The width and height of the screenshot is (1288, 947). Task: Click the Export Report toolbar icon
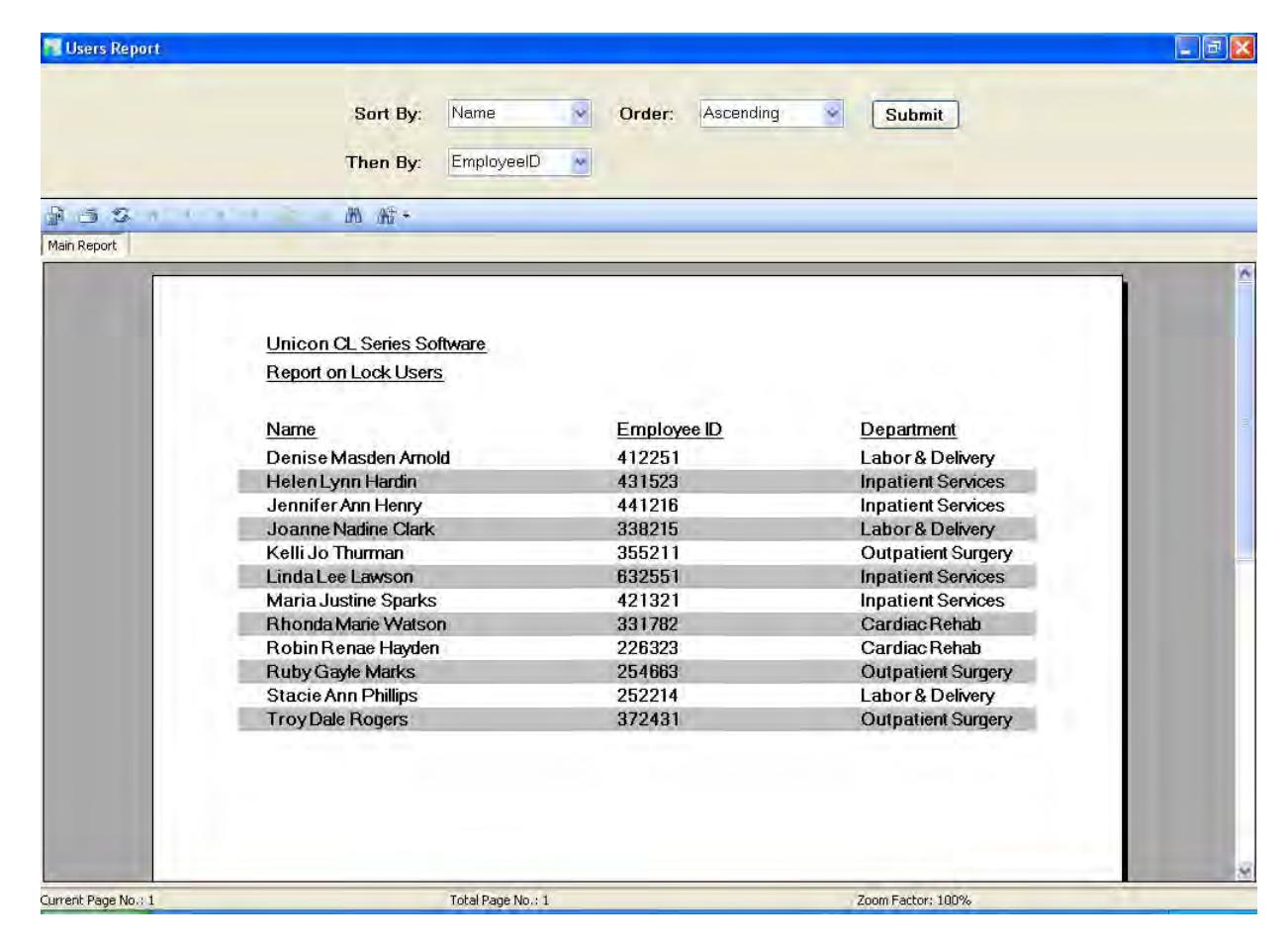(55, 215)
